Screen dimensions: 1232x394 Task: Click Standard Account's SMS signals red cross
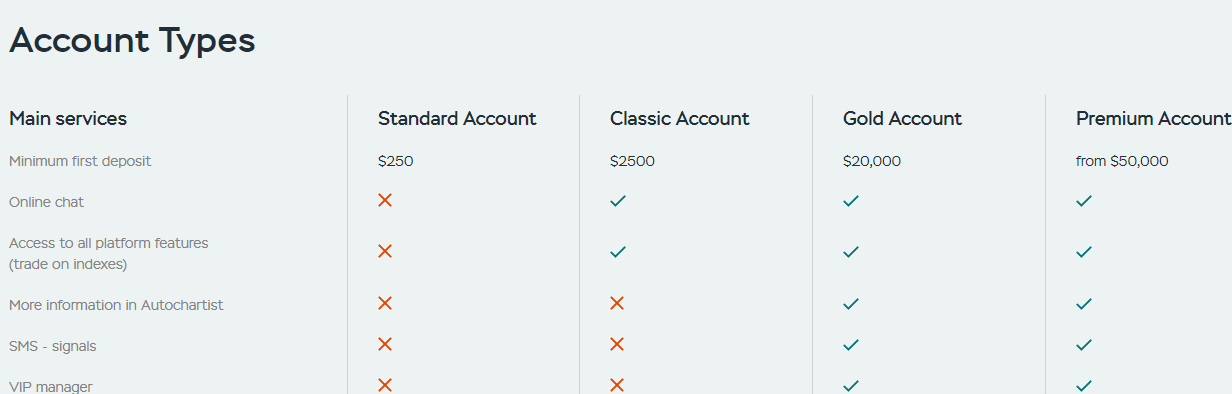click(x=385, y=344)
